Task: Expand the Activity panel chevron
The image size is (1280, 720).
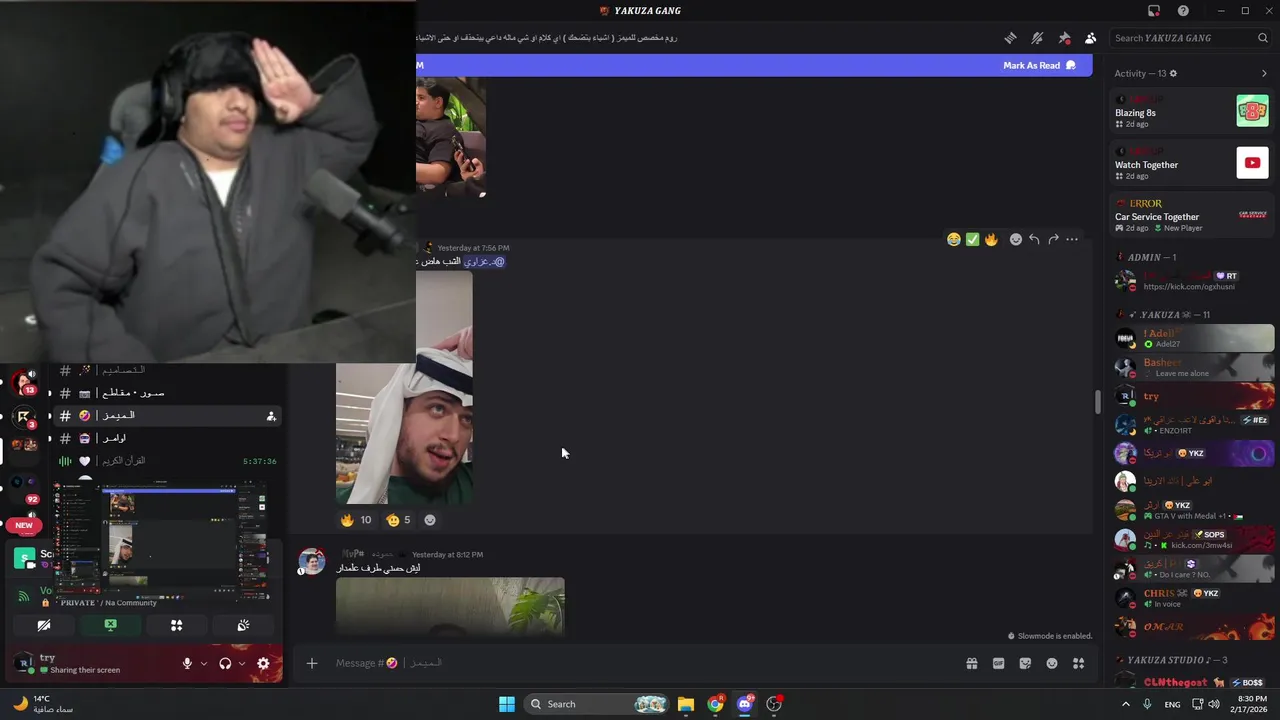Action: pyautogui.click(x=1264, y=73)
